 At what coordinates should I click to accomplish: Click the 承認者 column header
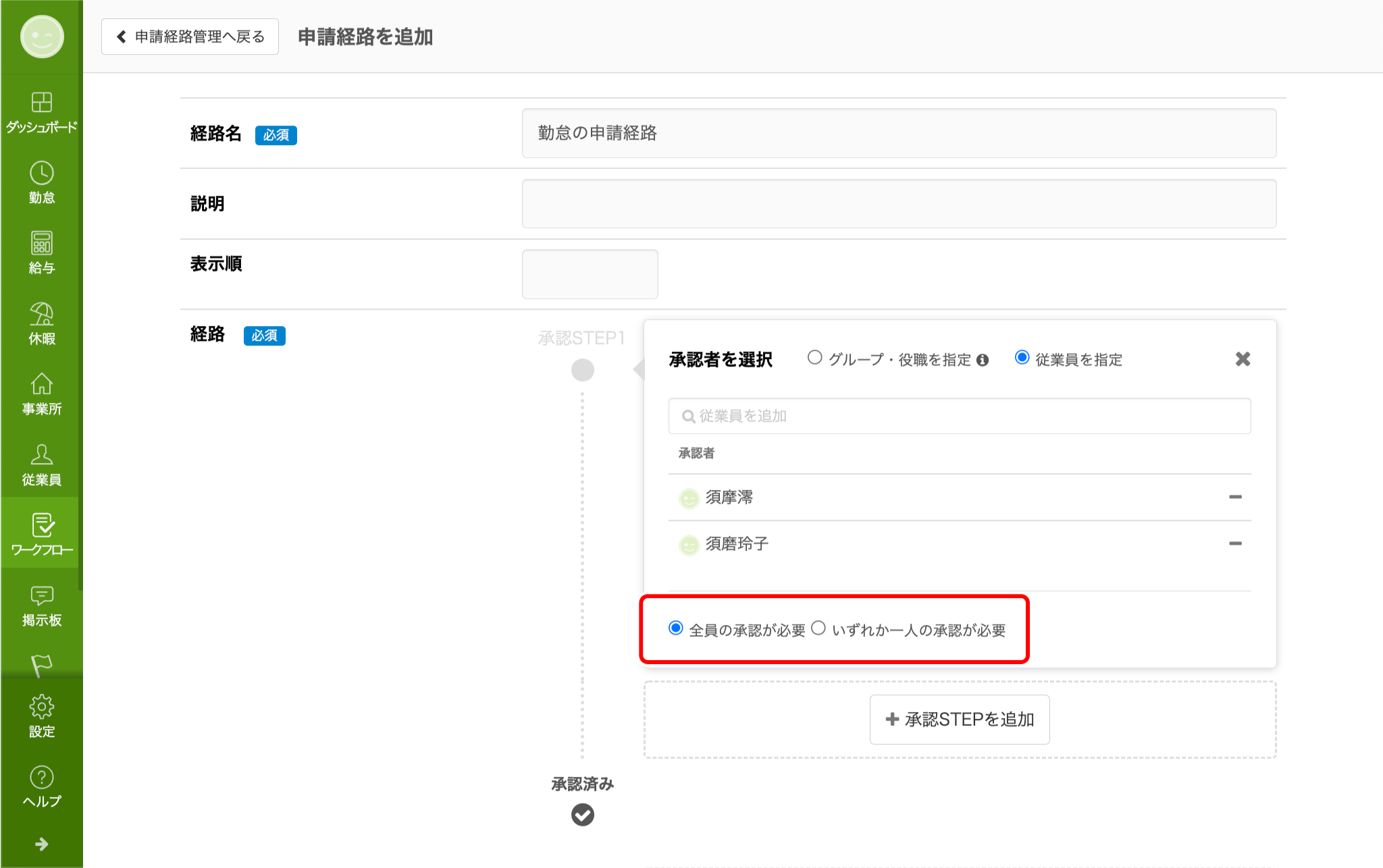[696, 453]
